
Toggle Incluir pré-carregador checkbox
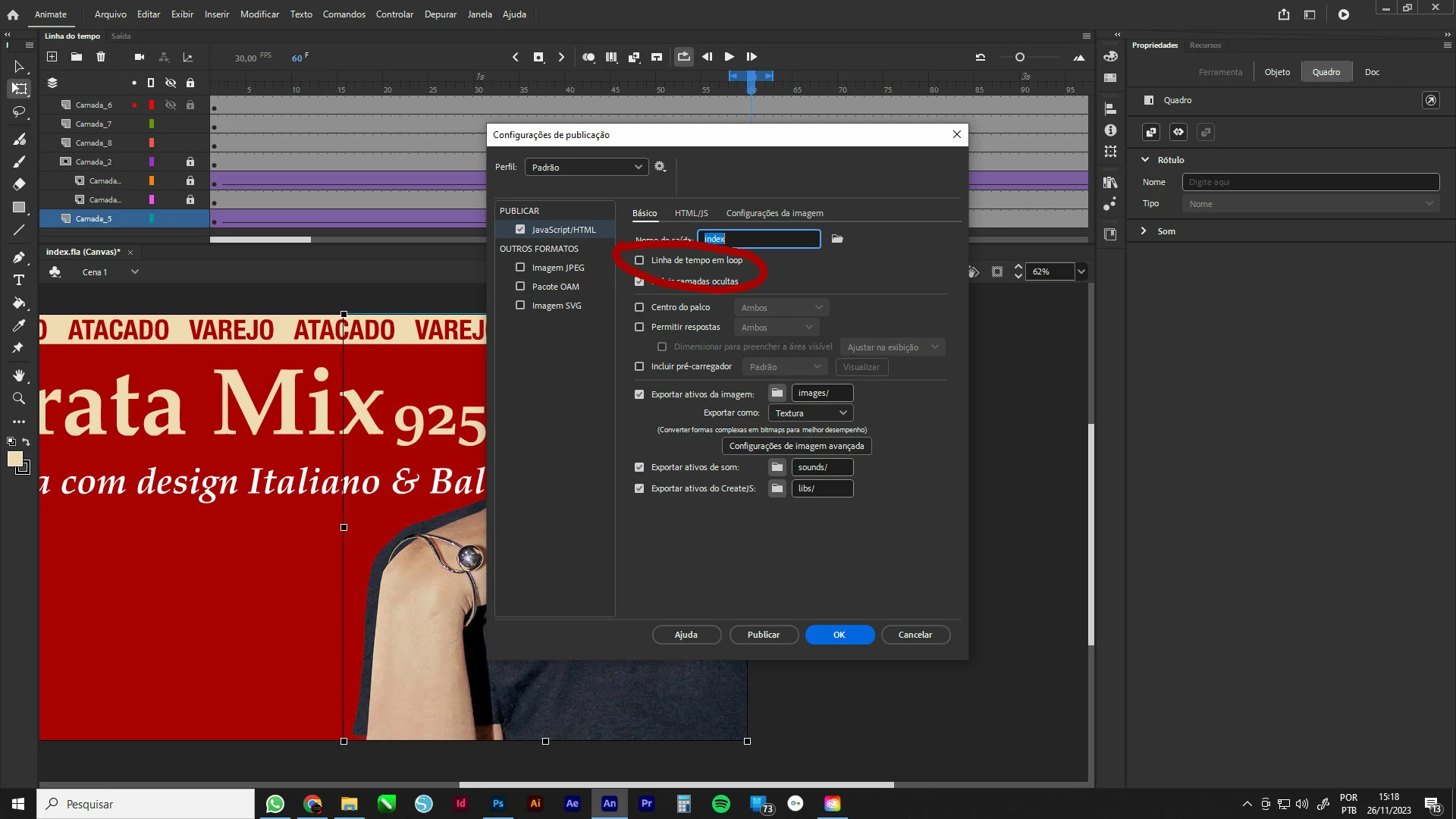coord(639,366)
